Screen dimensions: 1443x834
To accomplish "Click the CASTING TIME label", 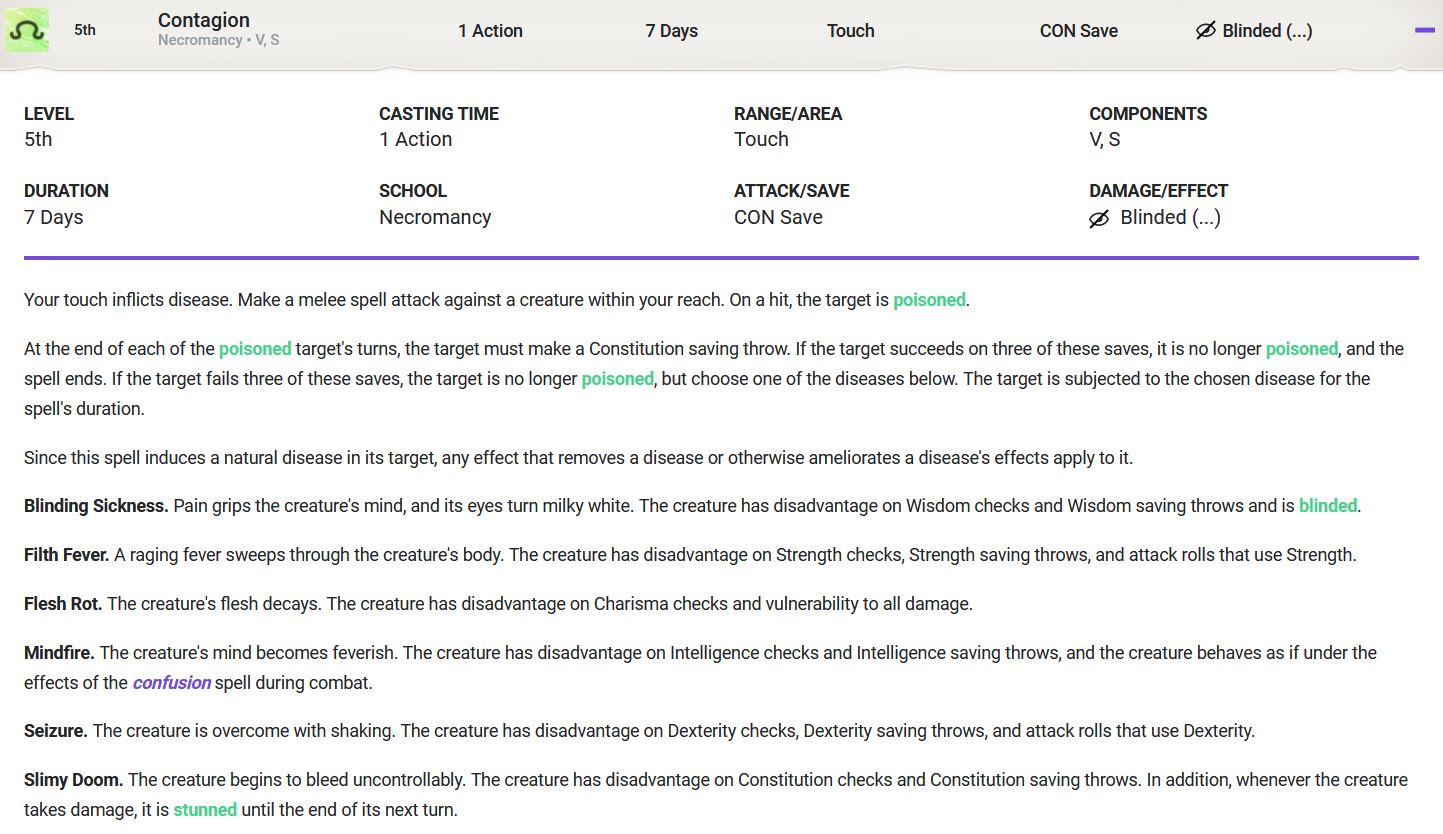I will tap(439, 114).
